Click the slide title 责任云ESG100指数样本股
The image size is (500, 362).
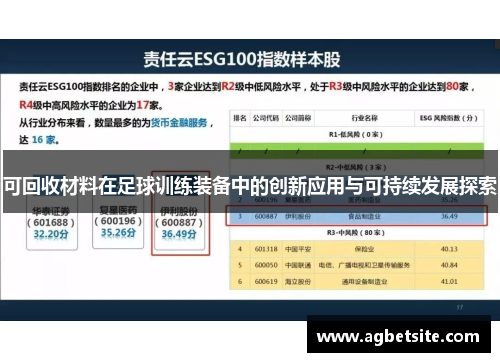click(242, 59)
